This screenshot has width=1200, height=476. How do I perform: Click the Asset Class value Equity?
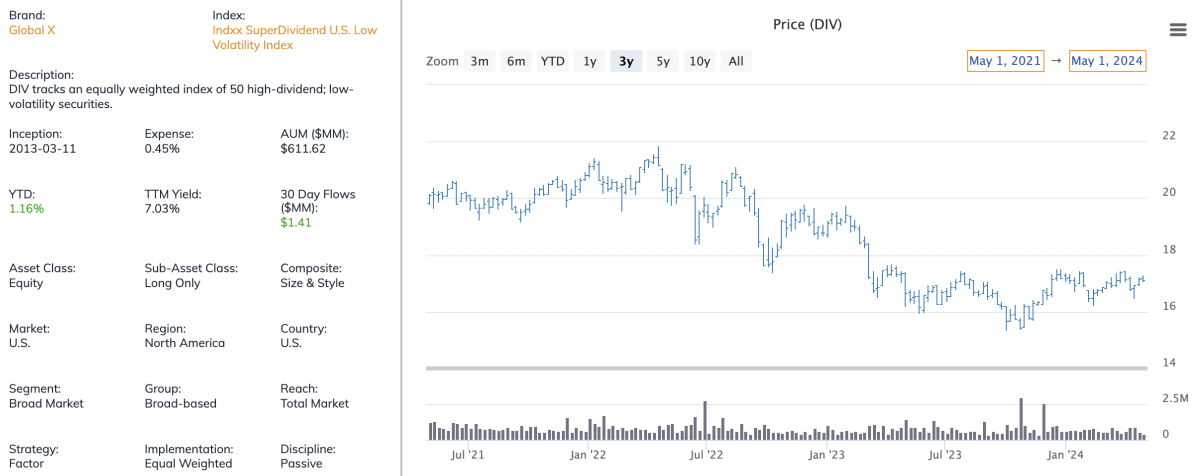tap(26, 283)
